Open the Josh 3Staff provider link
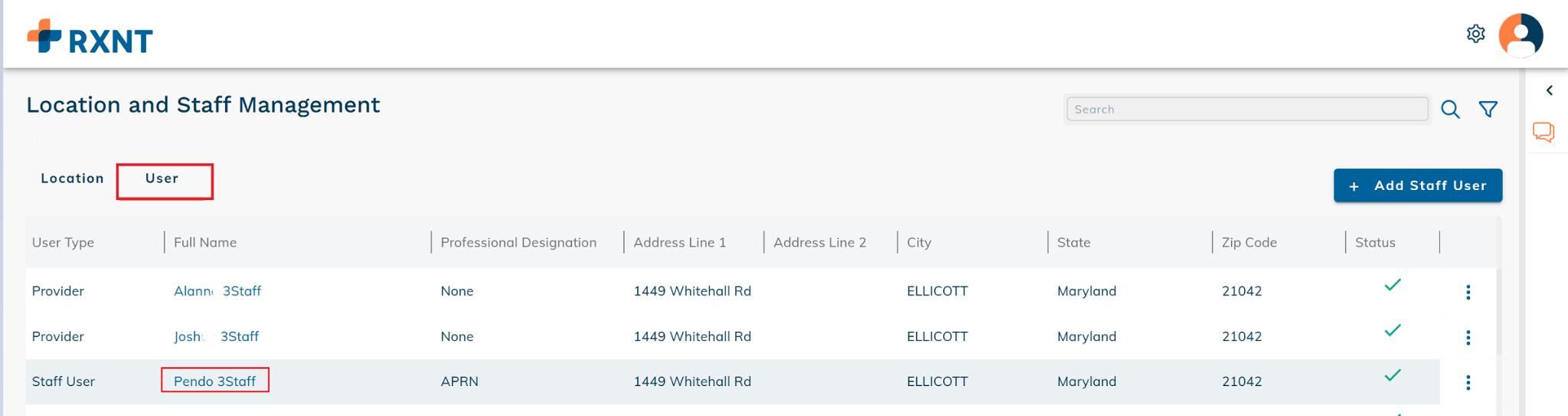The width and height of the screenshot is (1568, 416). coord(216,336)
